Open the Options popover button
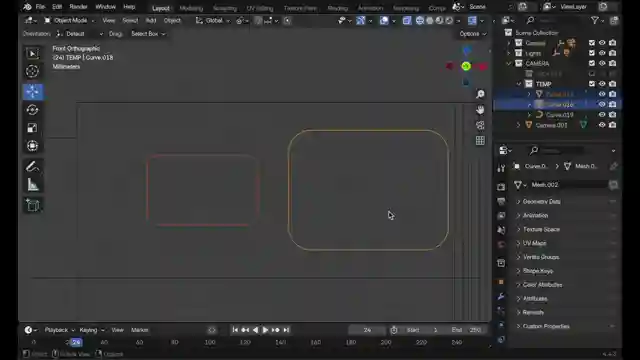 [473, 34]
